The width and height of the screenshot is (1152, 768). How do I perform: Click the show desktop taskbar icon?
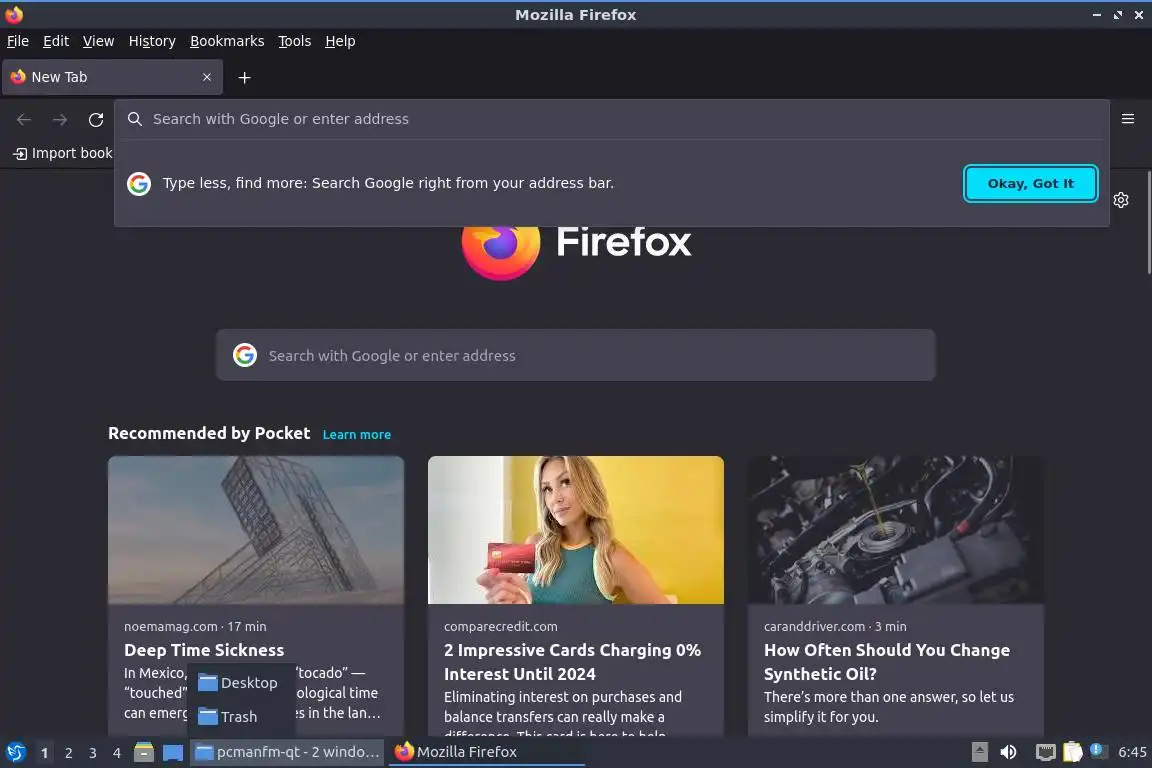tap(173, 752)
